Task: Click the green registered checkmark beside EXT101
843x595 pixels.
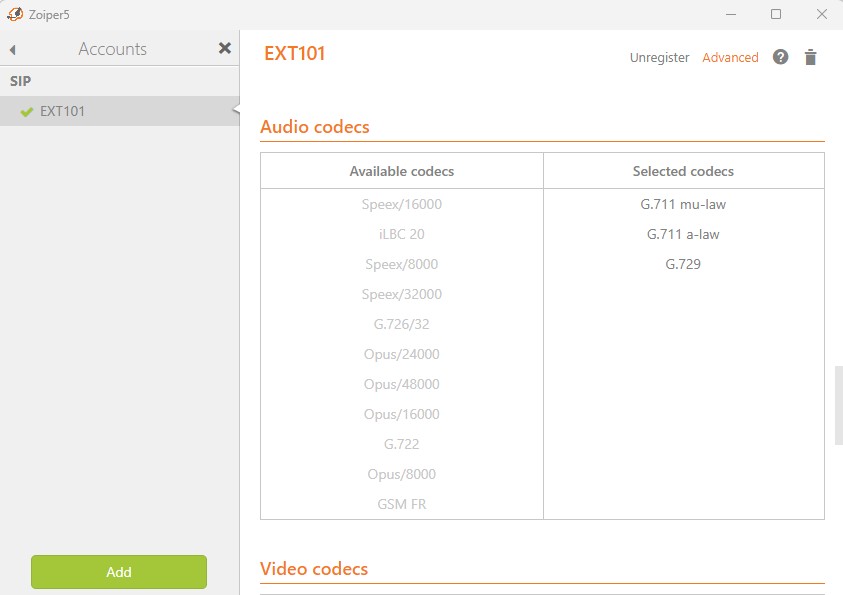Action: pos(26,112)
